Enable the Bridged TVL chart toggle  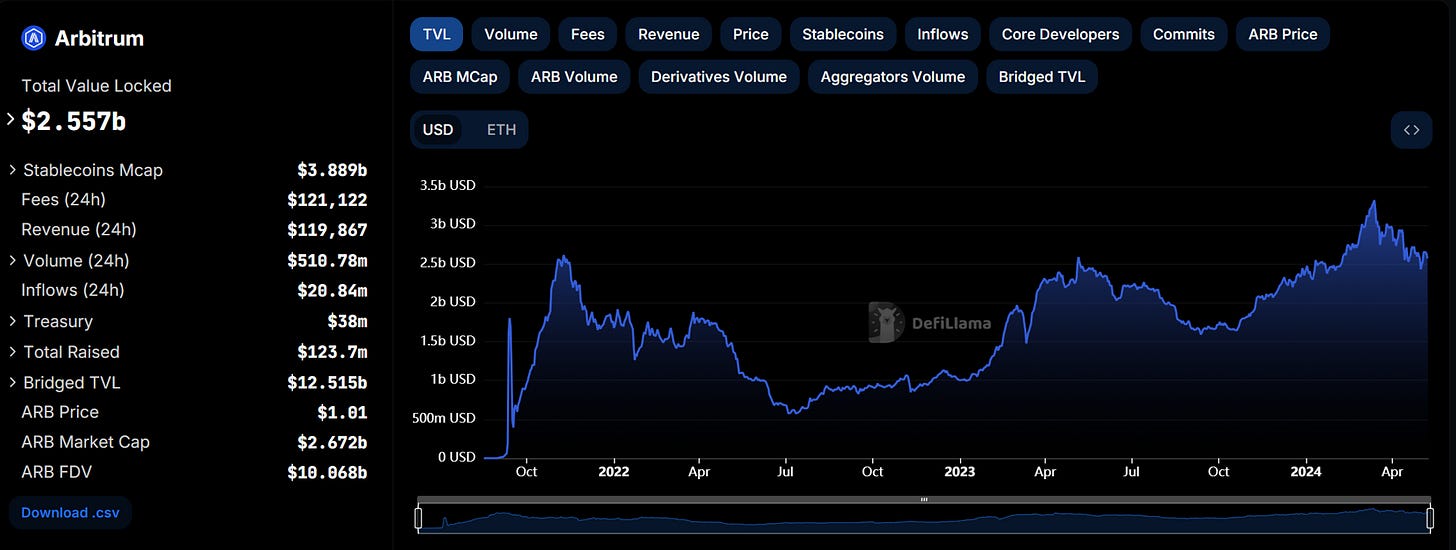pos(1042,77)
